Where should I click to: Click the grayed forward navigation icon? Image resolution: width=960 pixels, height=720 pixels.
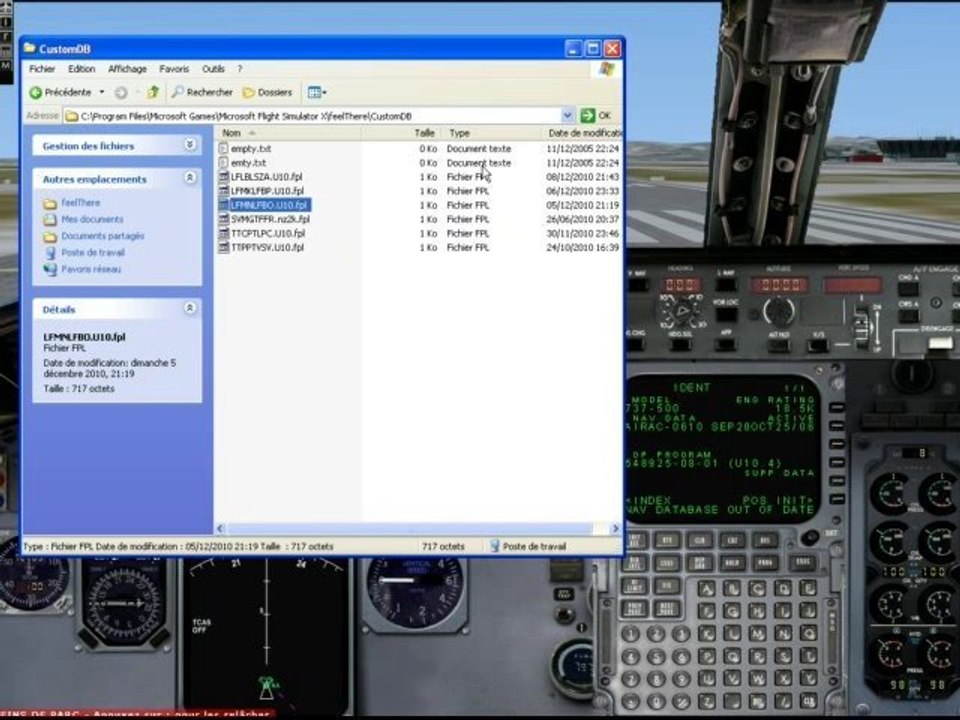(x=121, y=92)
